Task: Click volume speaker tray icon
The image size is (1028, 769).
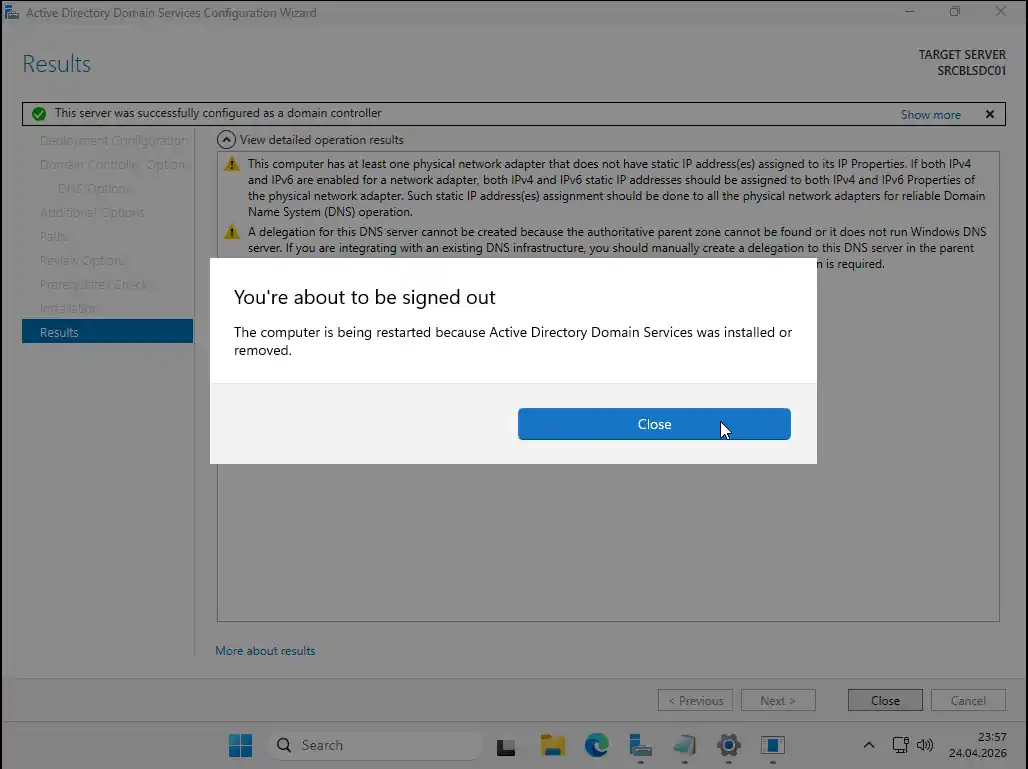Action: coord(925,745)
